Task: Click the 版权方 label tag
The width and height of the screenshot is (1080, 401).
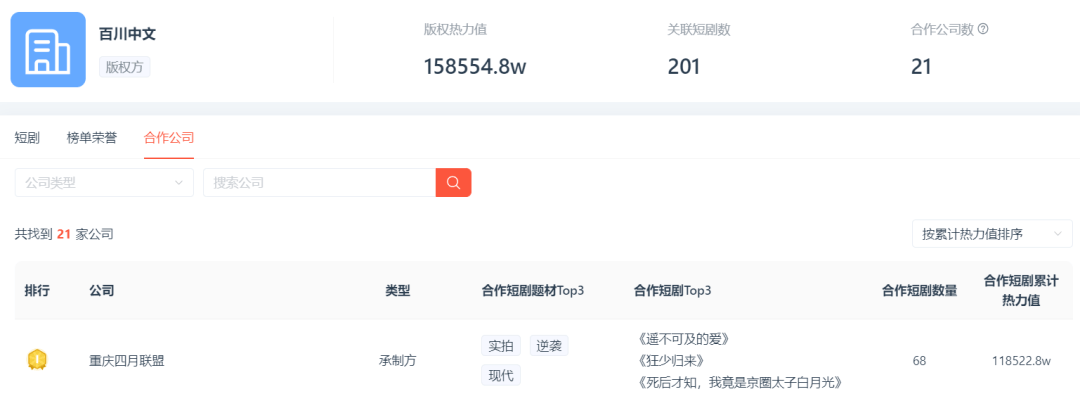Action: pos(124,67)
